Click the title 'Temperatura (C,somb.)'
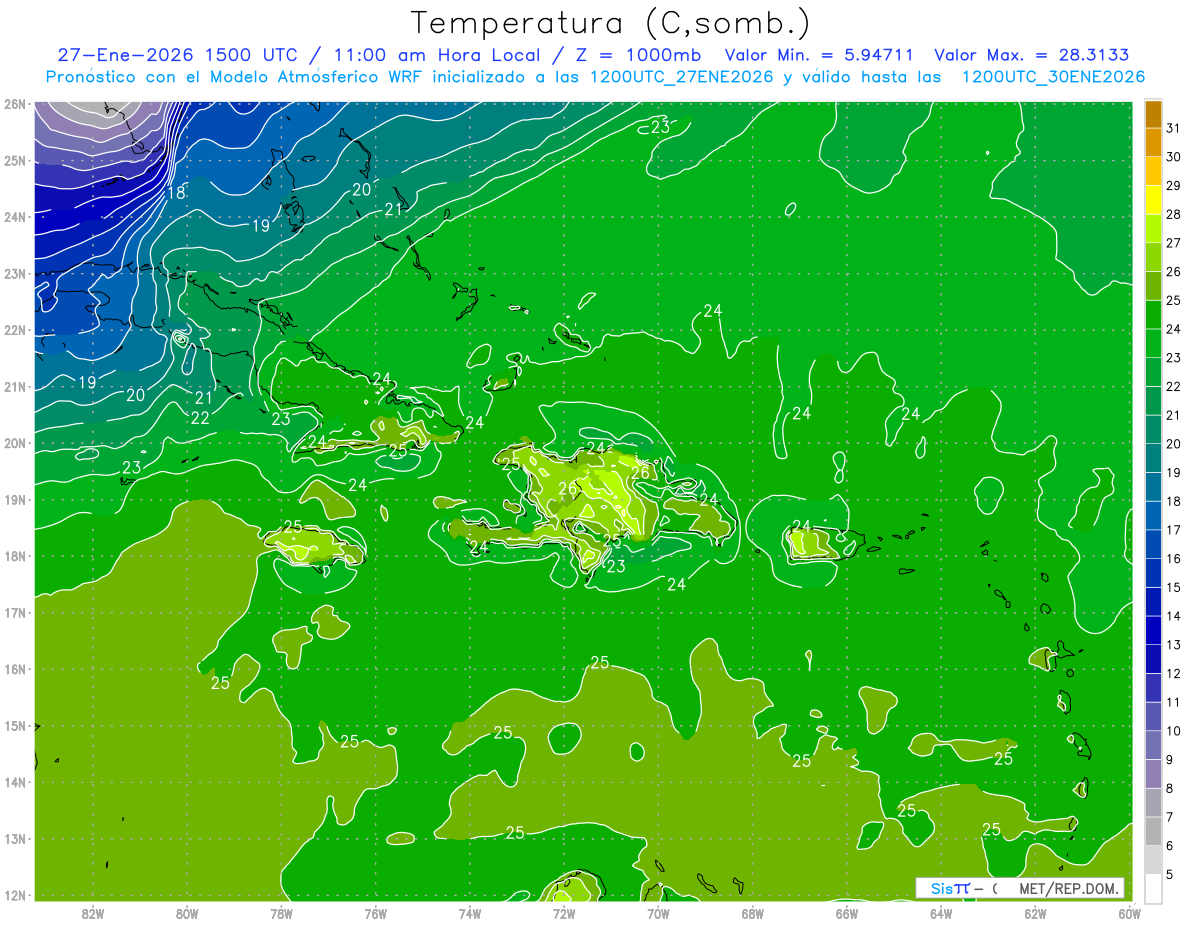This screenshot has height=927, width=1200. [611, 24]
